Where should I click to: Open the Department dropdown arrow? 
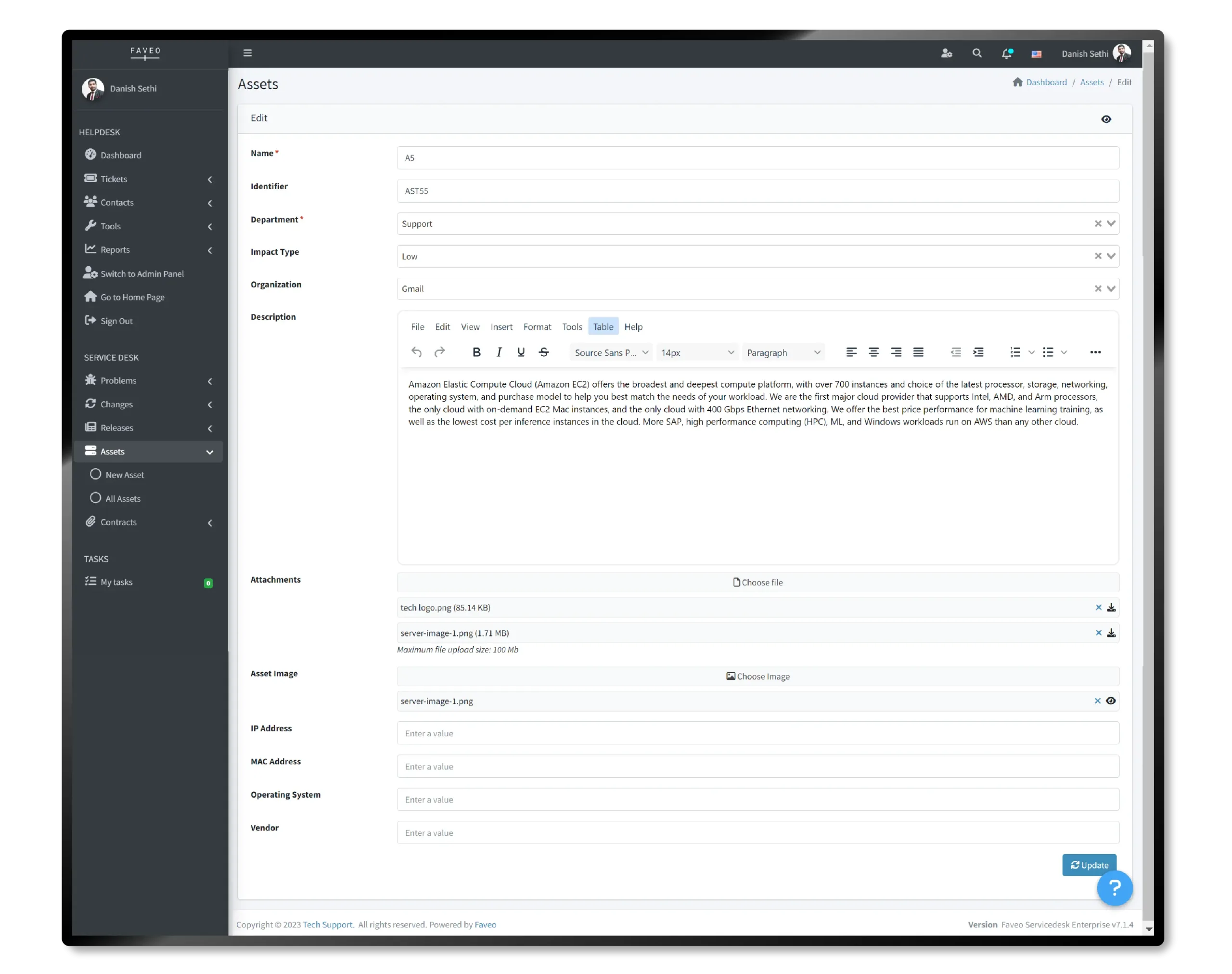click(x=1111, y=223)
